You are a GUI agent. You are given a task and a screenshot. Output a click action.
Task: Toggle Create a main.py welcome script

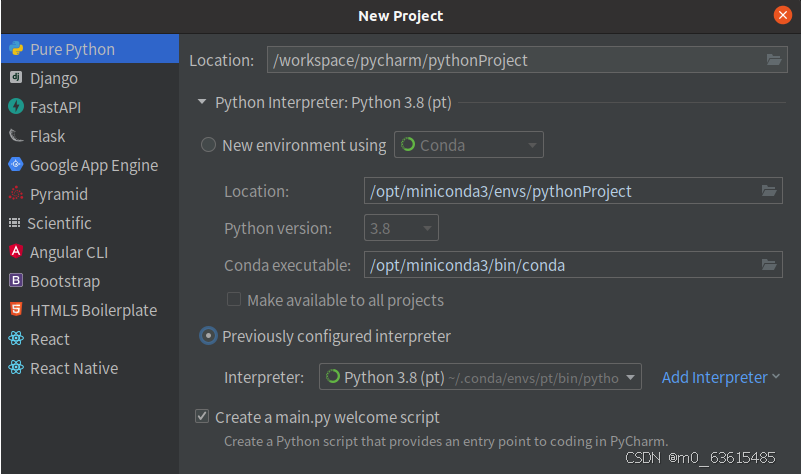(x=203, y=417)
